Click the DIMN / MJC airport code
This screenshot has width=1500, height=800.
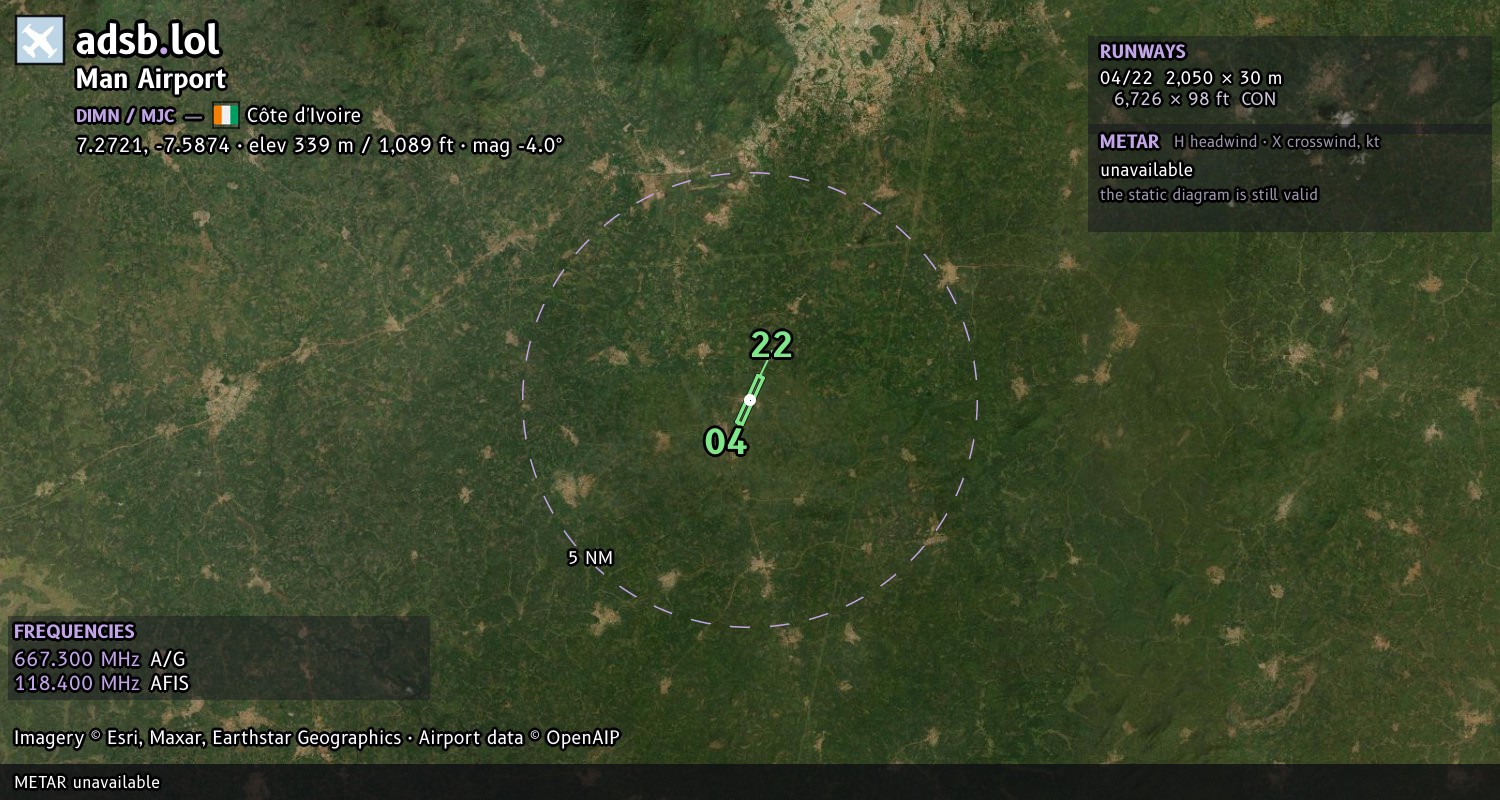125,116
